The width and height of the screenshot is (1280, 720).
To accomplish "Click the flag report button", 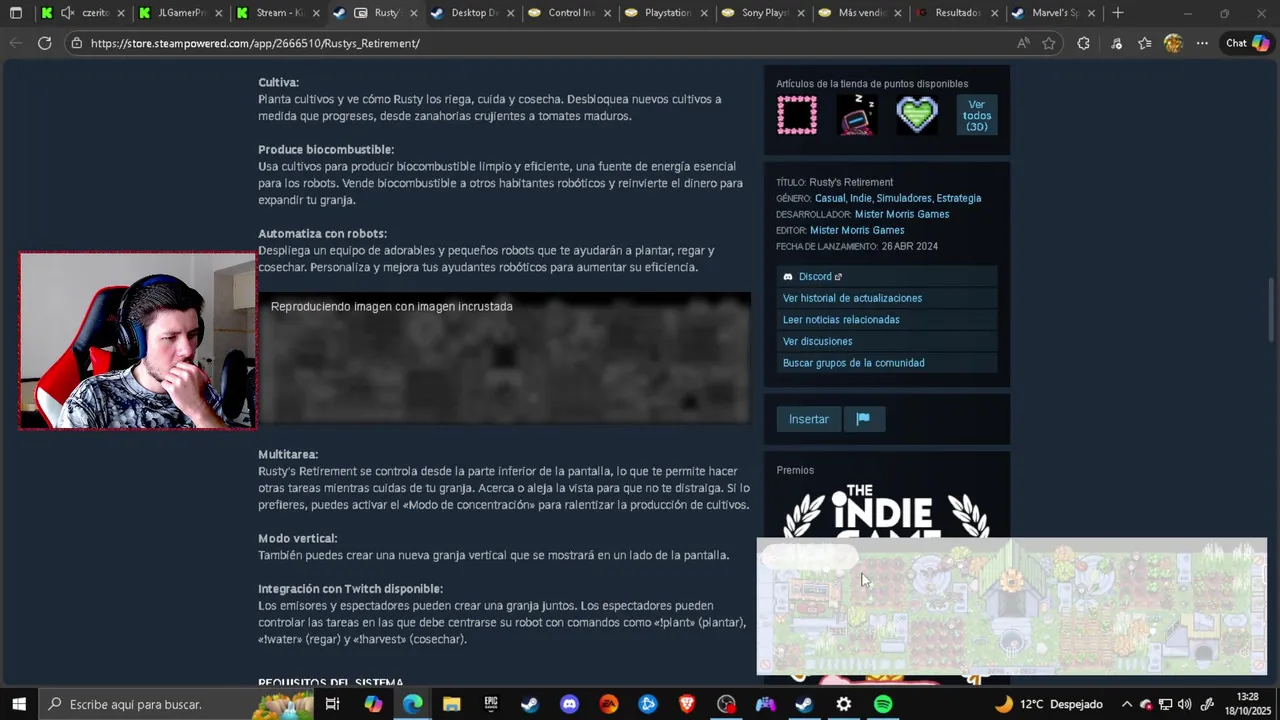I will pyautogui.click(x=864, y=419).
